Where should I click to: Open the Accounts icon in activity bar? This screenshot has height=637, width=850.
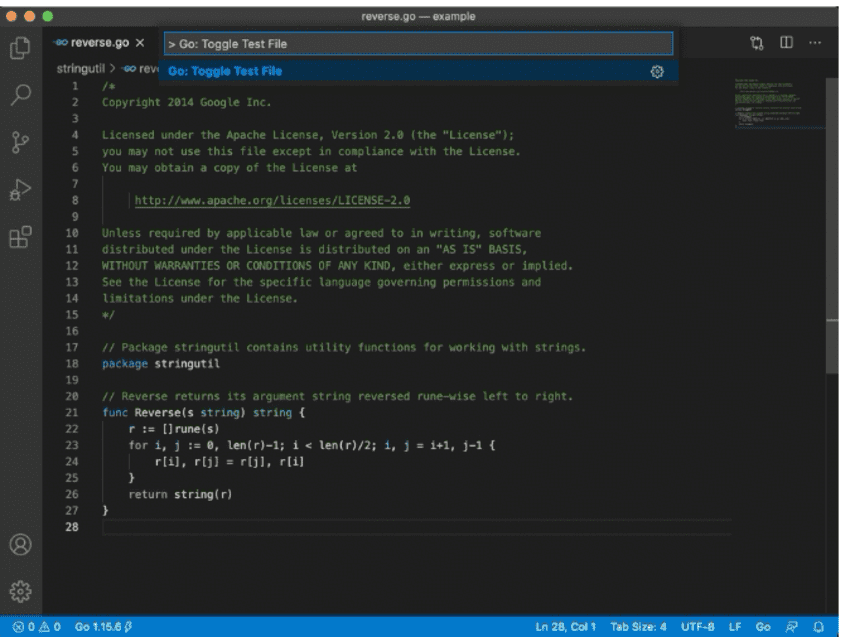pos(20,545)
